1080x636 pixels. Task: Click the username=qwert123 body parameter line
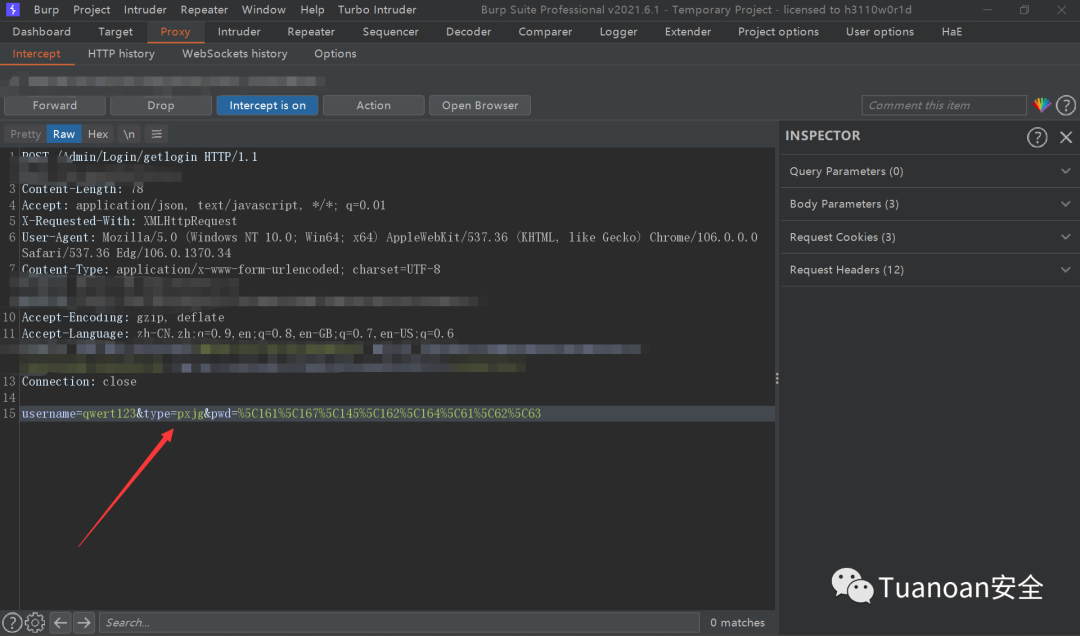click(281, 413)
